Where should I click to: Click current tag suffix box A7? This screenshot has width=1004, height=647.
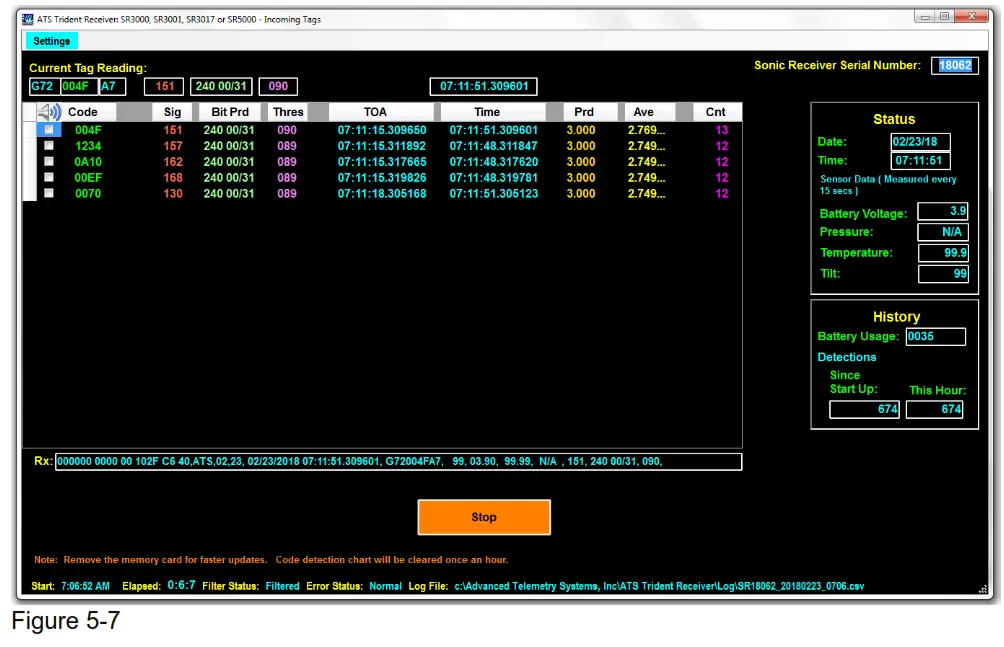112,86
